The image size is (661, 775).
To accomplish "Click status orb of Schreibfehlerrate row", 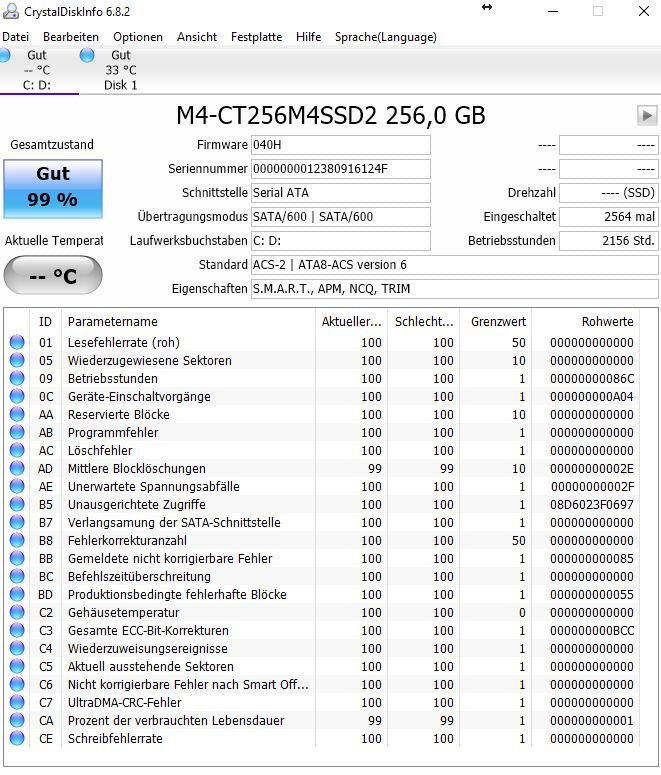I will [x=17, y=738].
